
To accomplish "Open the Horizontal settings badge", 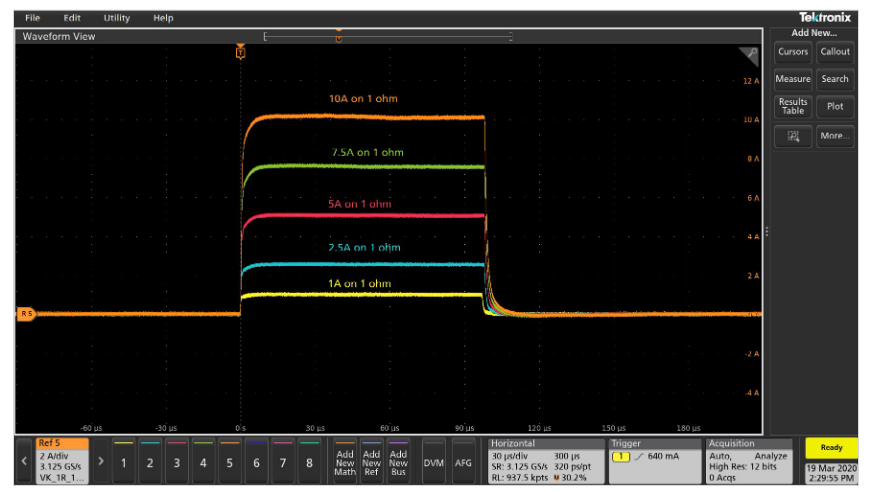I will point(544,462).
